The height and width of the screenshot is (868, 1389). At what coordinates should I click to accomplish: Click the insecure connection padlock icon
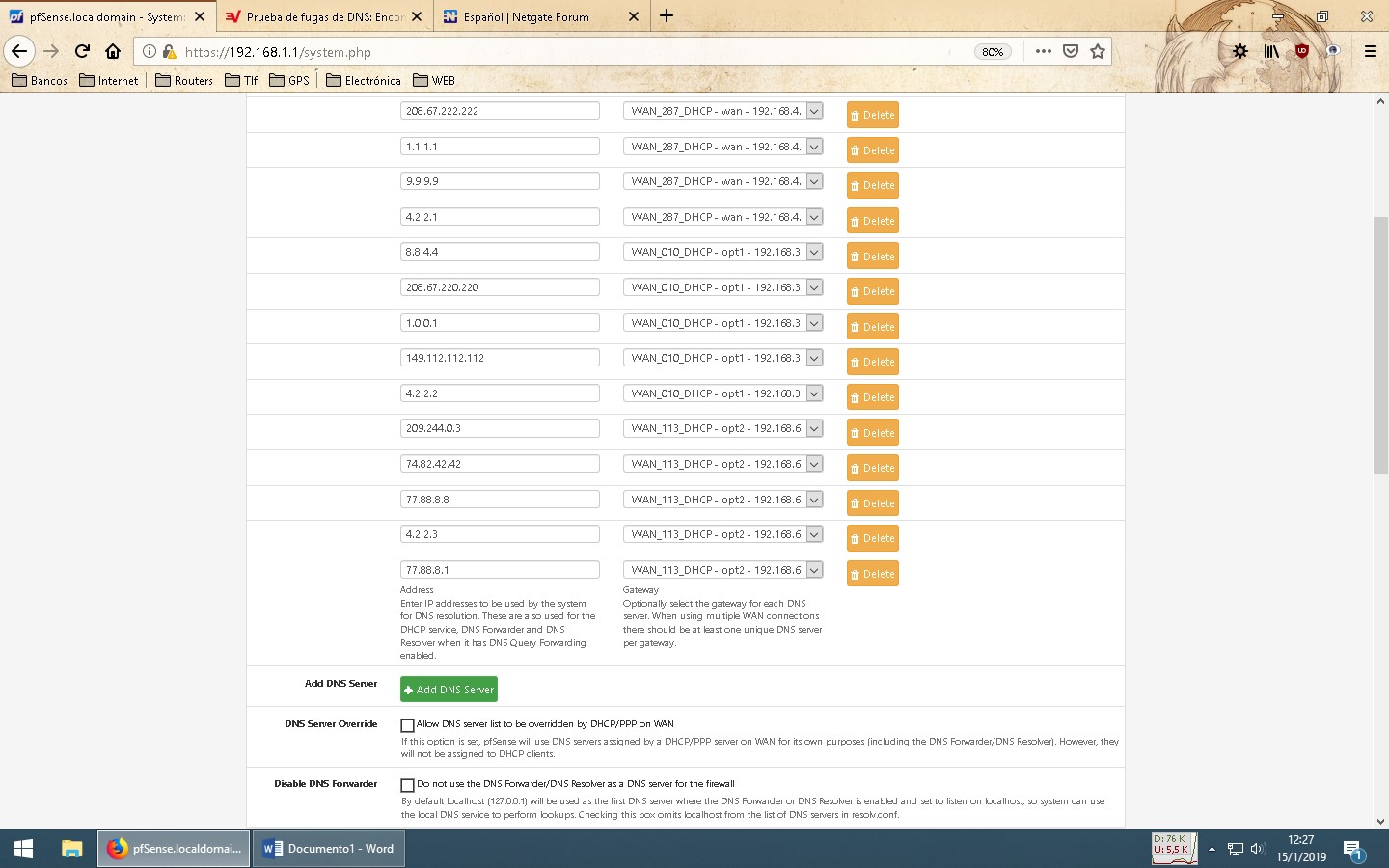(169, 52)
